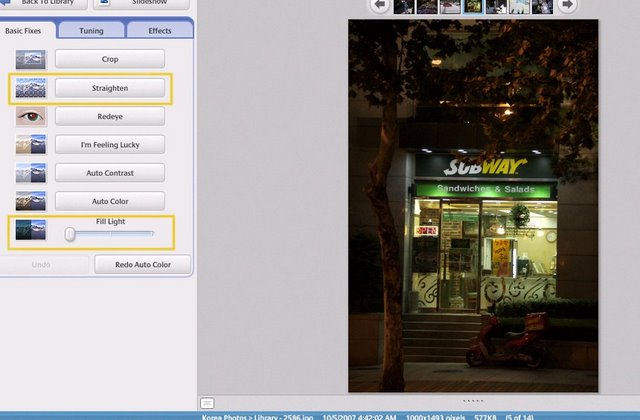Screen dimensions: 640x420
Task: Apply I'm Feeling Lucky fix
Action: coord(110,144)
